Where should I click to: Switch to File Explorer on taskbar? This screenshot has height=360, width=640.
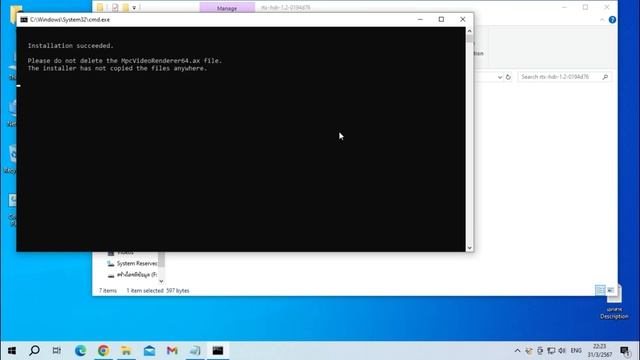126,351
